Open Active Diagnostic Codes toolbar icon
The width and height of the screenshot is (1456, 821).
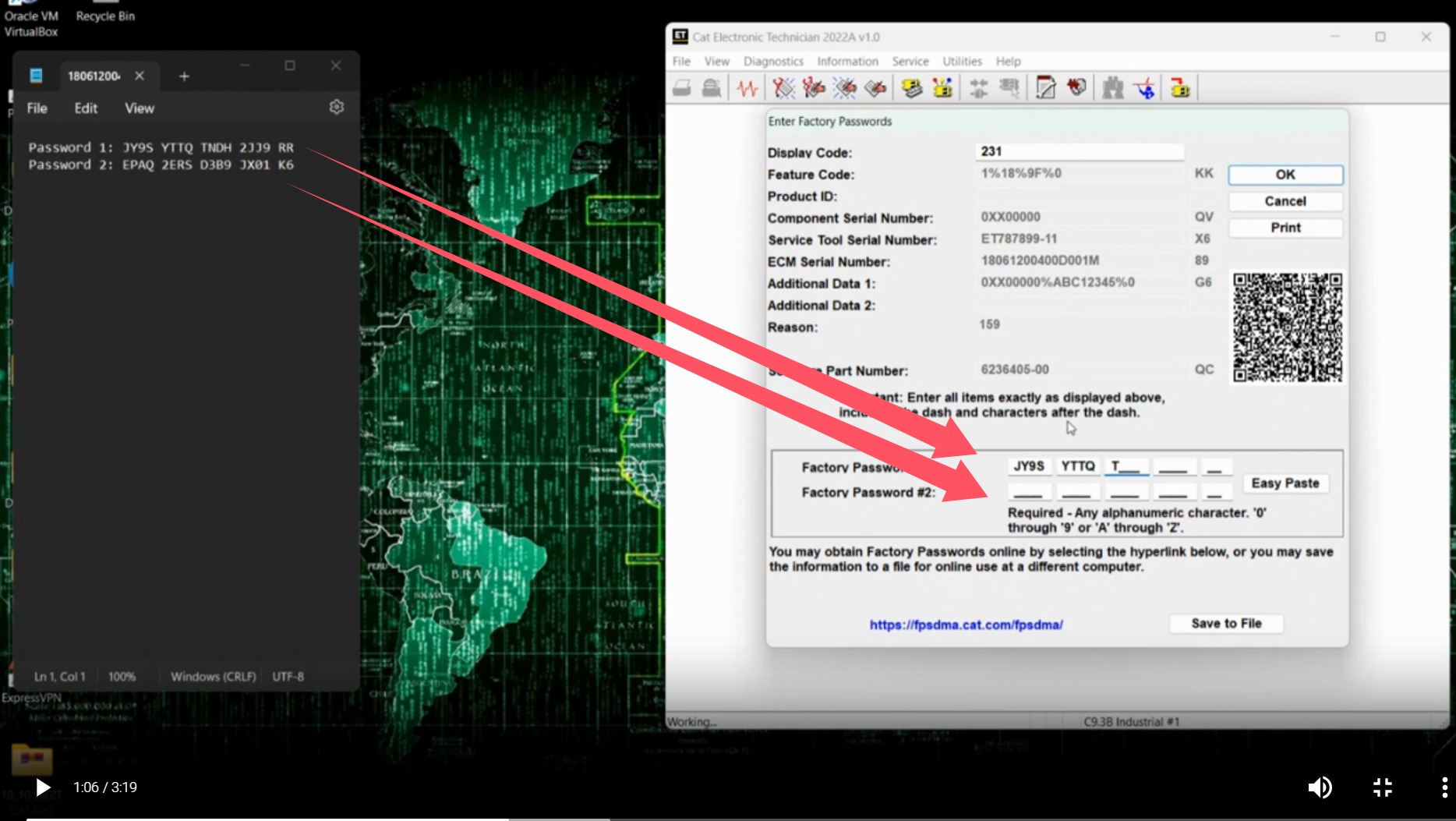(x=783, y=88)
